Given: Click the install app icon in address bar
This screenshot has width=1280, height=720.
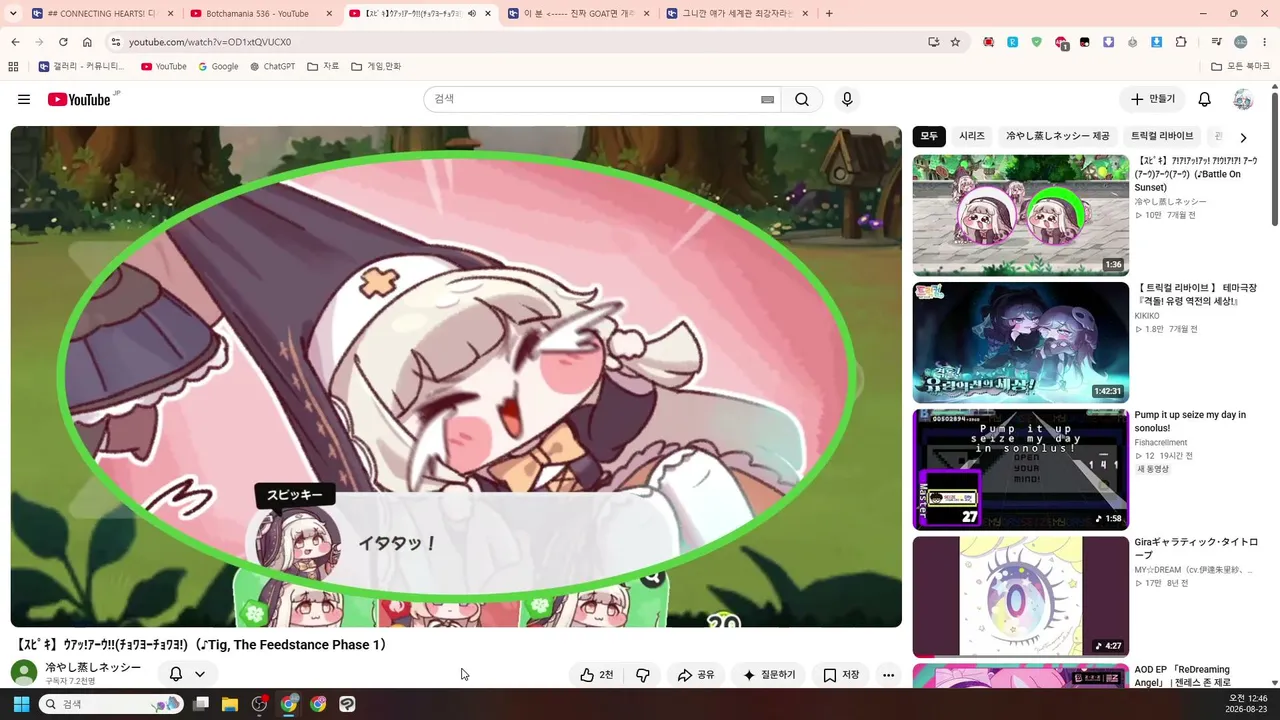Looking at the screenshot, I should point(933,42).
